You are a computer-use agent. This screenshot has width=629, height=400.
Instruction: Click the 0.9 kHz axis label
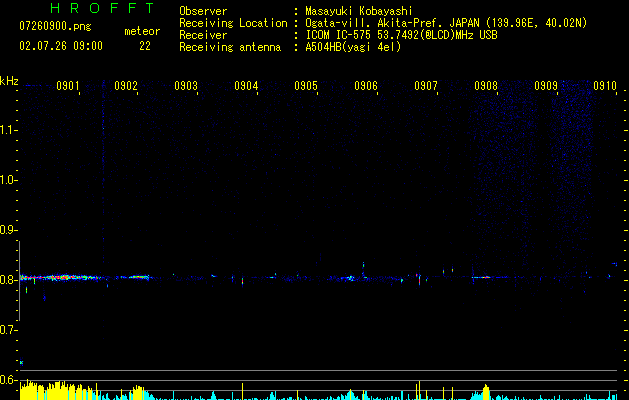point(8,230)
